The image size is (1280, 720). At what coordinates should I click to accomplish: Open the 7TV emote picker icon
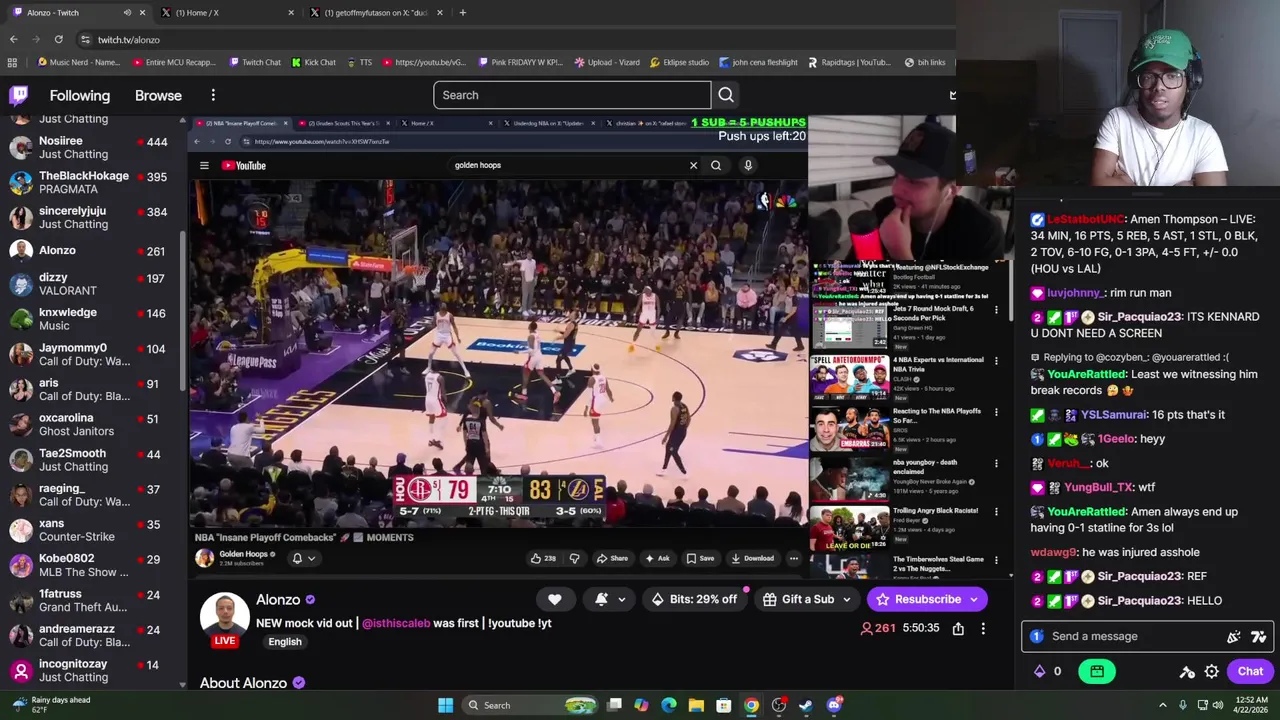[1258, 636]
